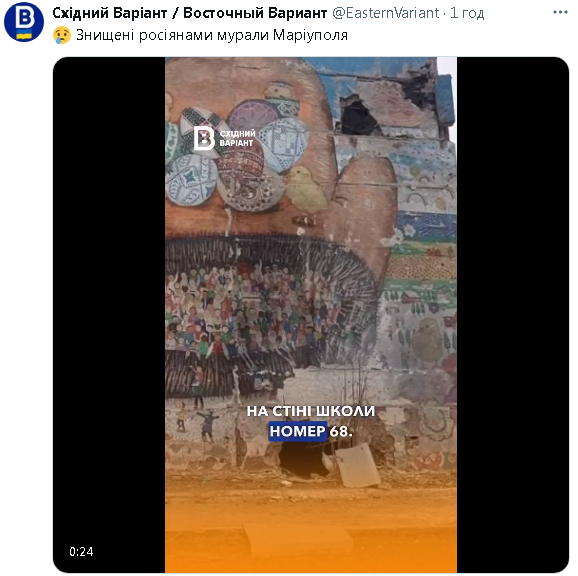This screenshot has height=576, width=578.
Task: Open the tweet's three-dot more menu
Action: [560, 13]
